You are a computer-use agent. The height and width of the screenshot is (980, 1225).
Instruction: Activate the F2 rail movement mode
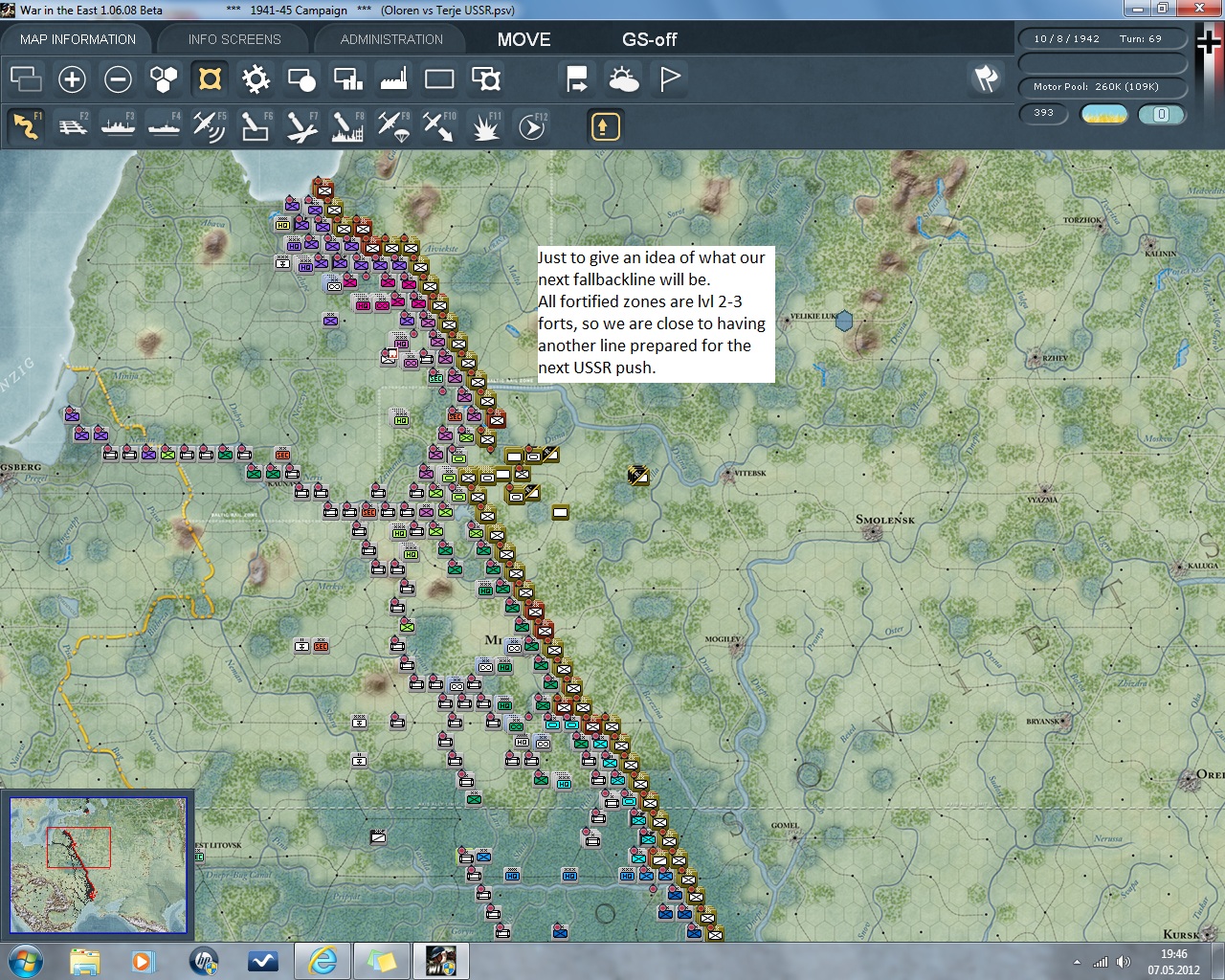[x=73, y=126]
